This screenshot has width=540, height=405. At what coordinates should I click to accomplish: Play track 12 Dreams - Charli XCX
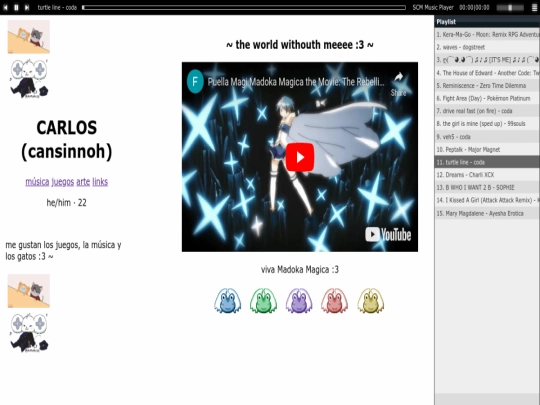487,175
